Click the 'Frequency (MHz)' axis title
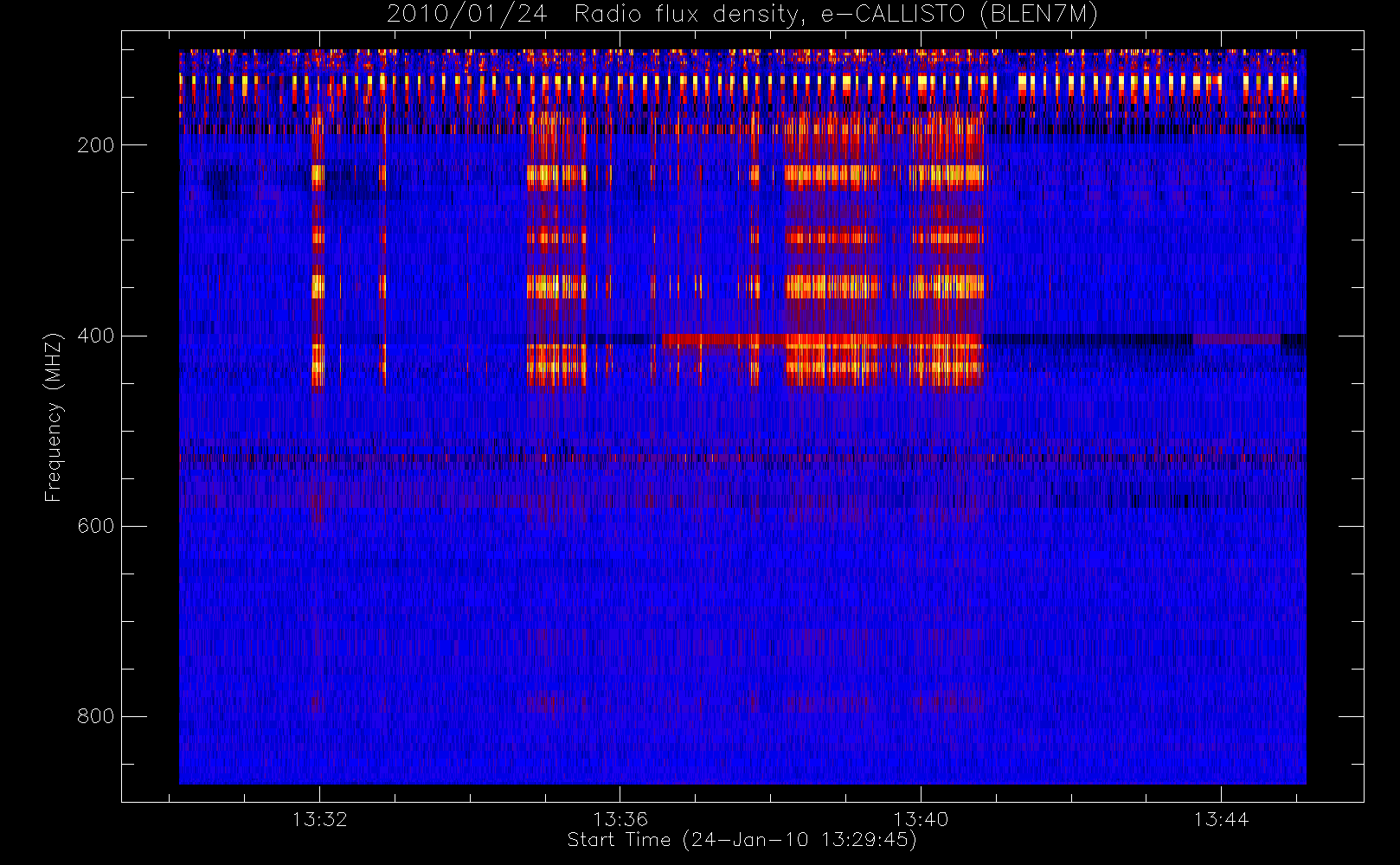1400x865 pixels. pos(54,417)
